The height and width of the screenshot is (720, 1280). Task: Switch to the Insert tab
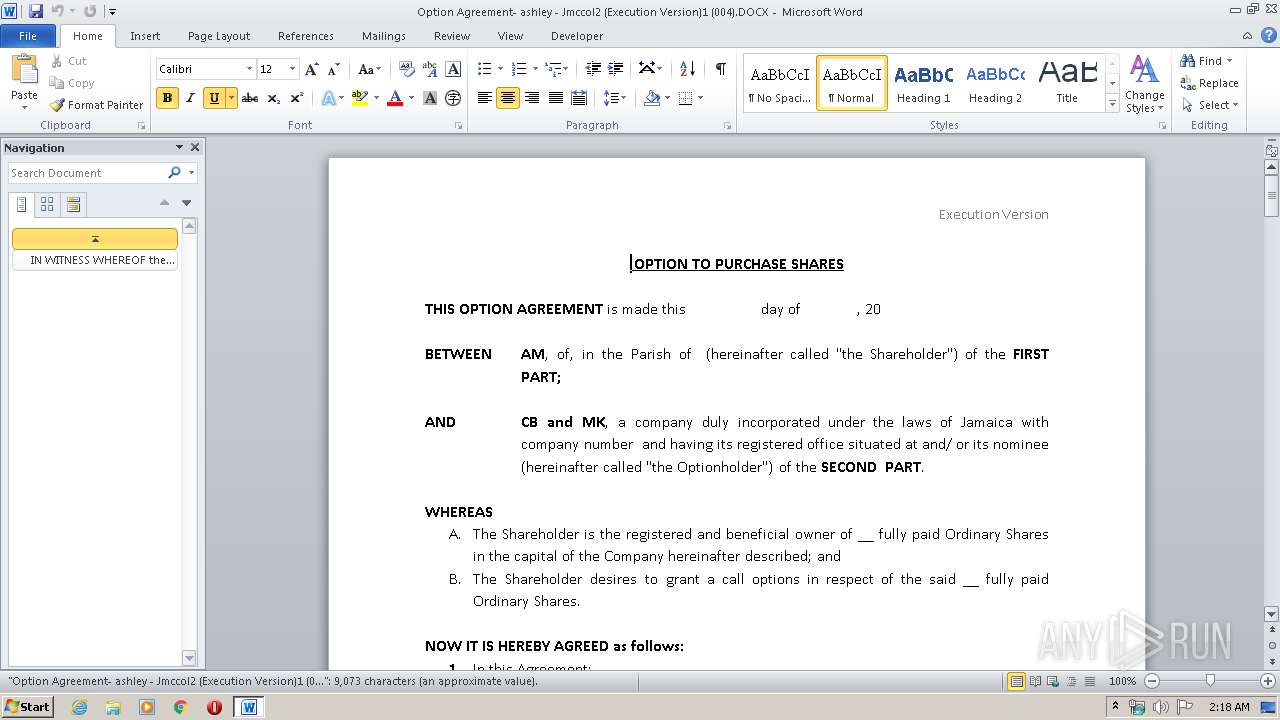(145, 36)
